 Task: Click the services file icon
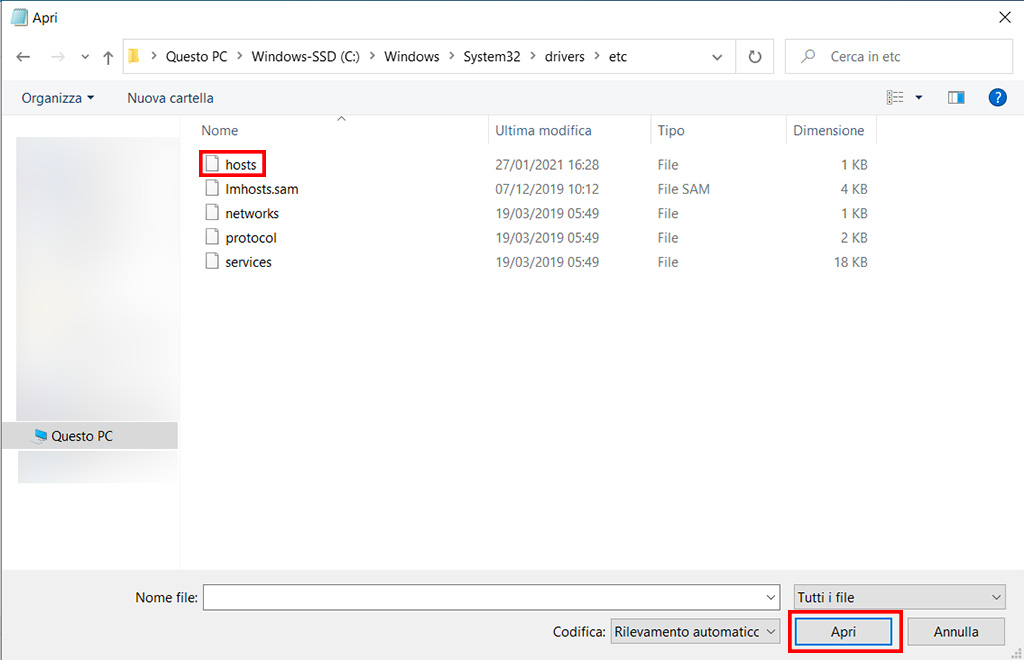[212, 260]
